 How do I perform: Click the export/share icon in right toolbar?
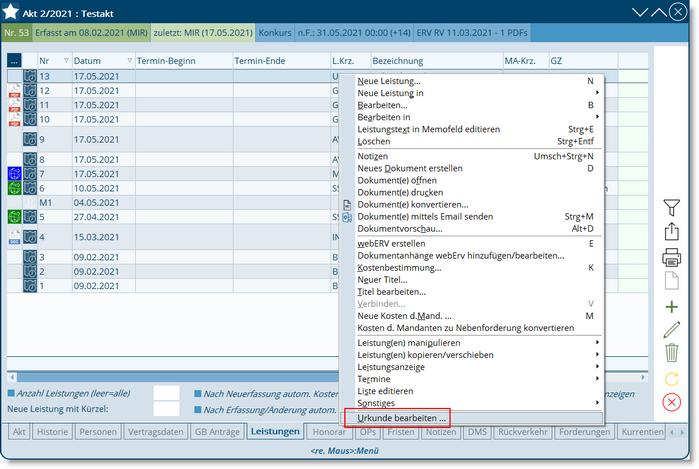(671, 232)
